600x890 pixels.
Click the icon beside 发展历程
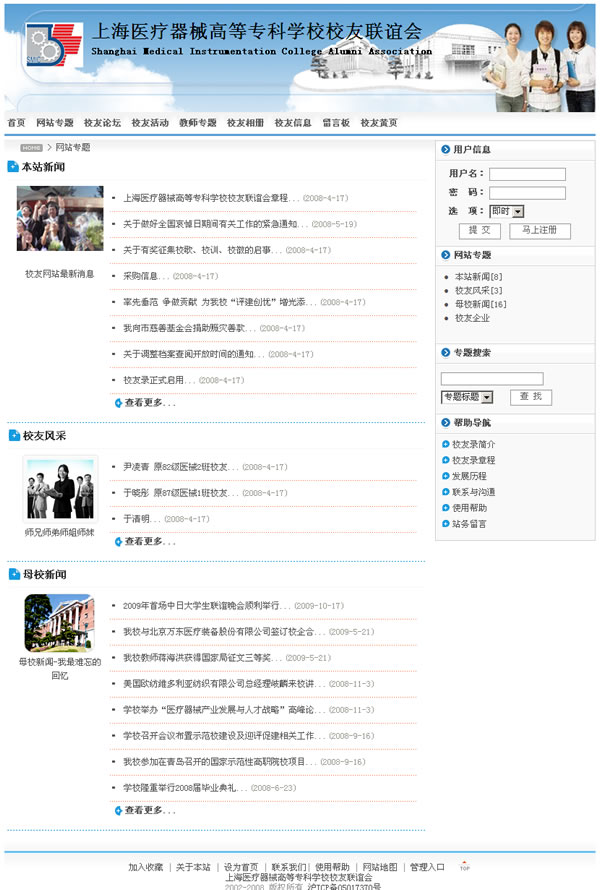(446, 476)
